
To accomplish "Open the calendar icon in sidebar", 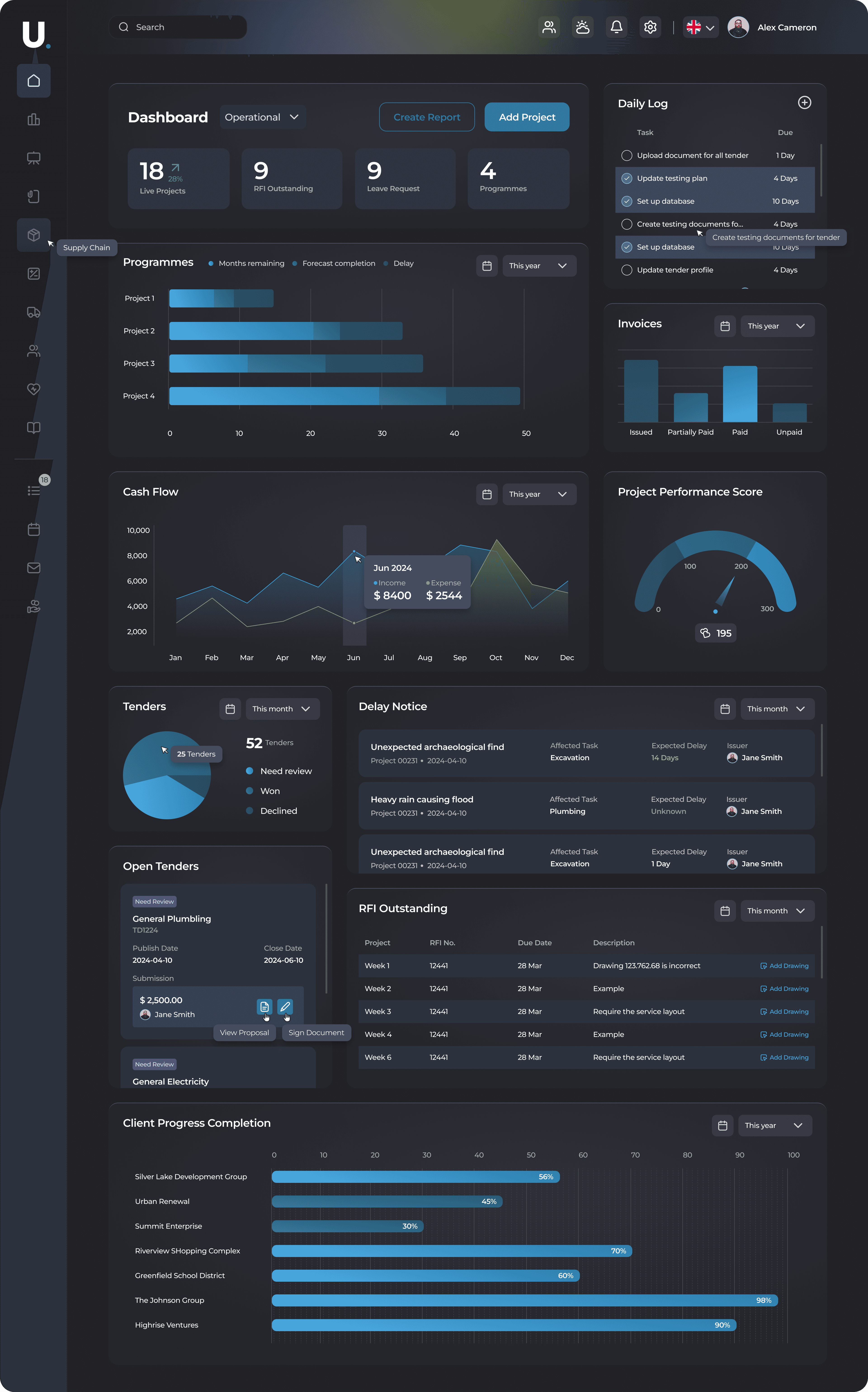I will tap(34, 529).
